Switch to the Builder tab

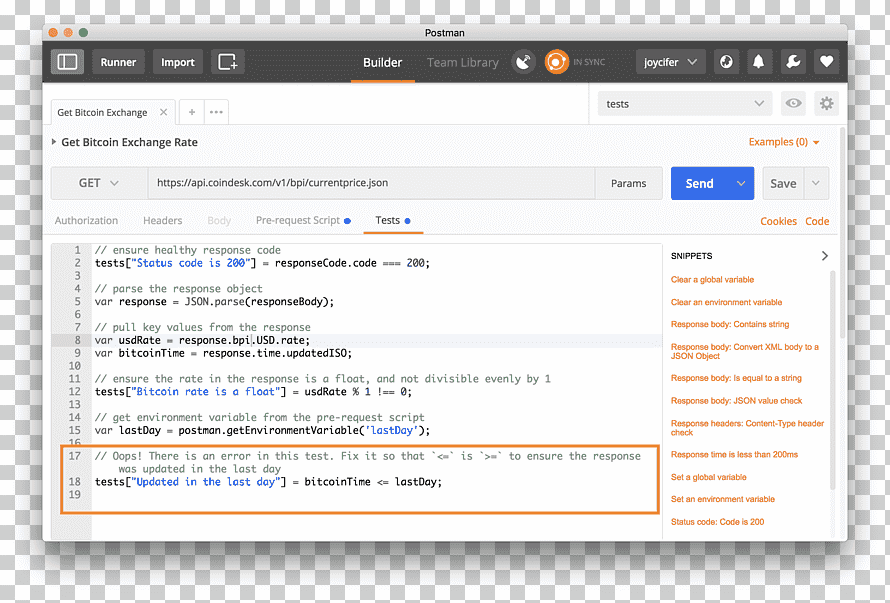[x=383, y=62]
